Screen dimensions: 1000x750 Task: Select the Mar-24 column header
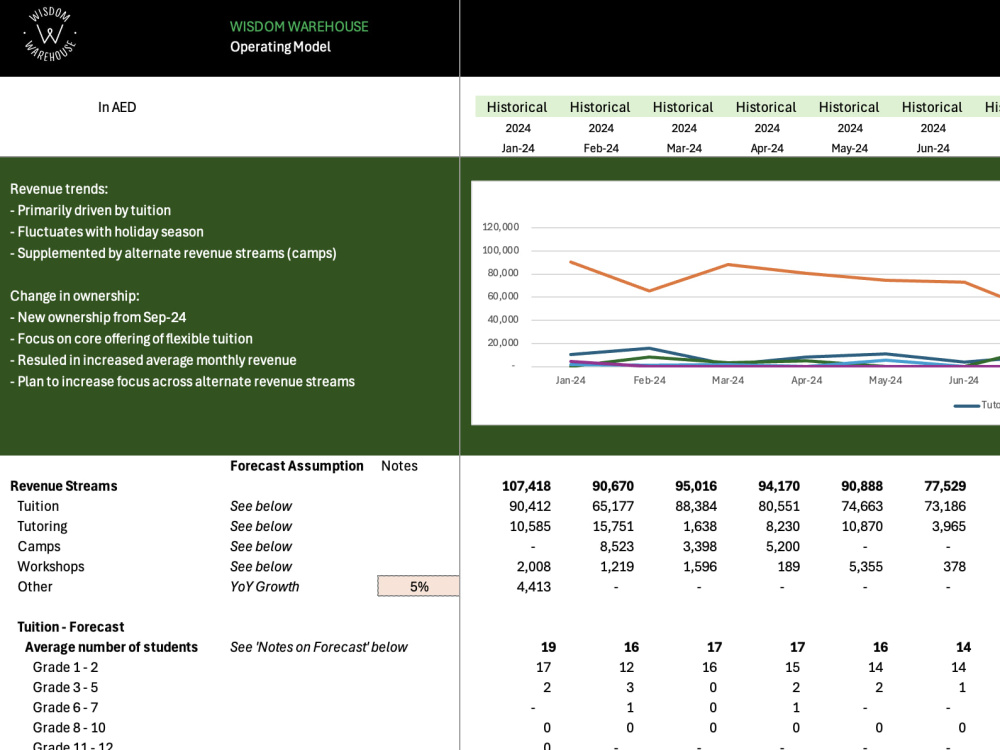pos(684,148)
